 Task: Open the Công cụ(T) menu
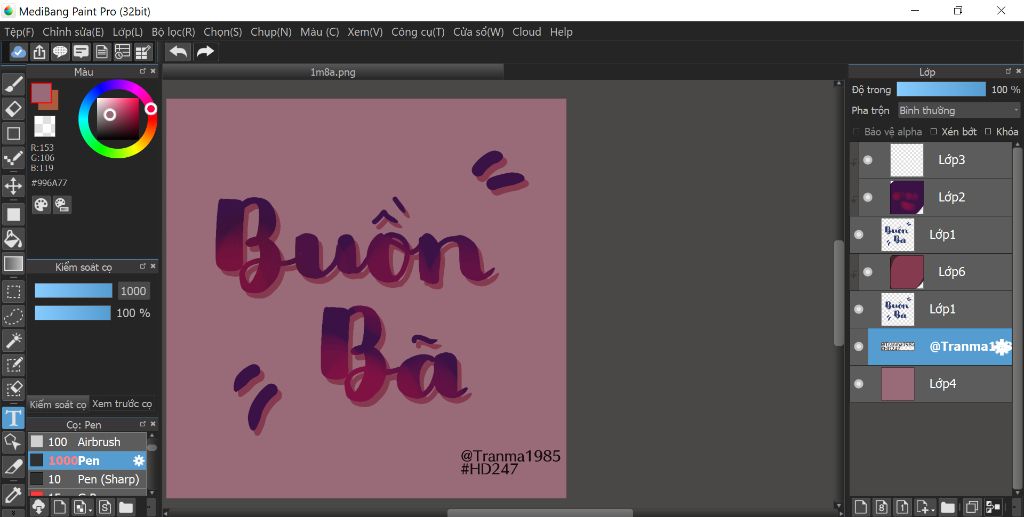[x=418, y=32]
